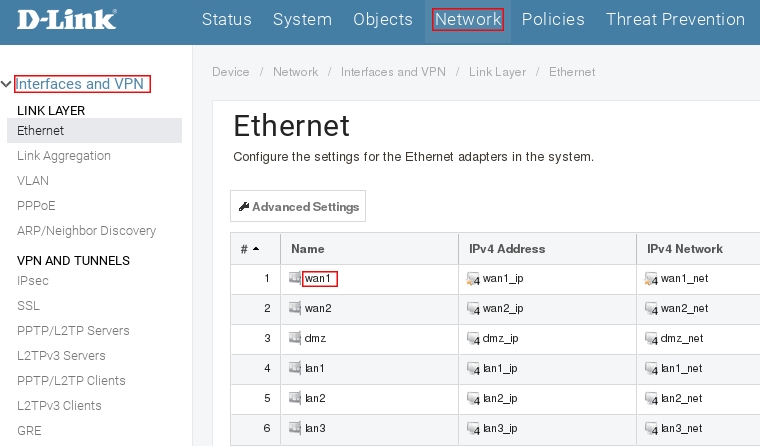Click the lan3_net network object icon
The height and width of the screenshot is (446, 760).
pyautogui.click(x=652, y=428)
